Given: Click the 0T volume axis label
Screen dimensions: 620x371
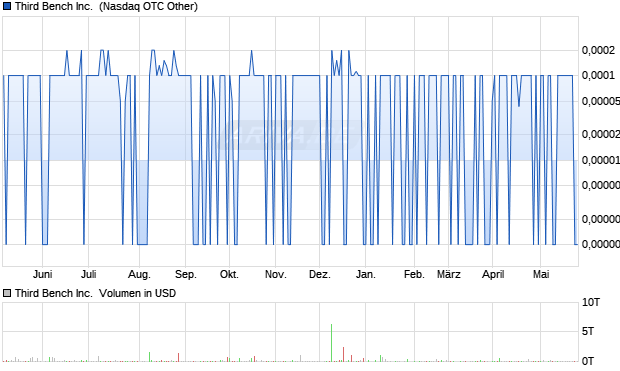Looking at the screenshot, I should 588,361.
